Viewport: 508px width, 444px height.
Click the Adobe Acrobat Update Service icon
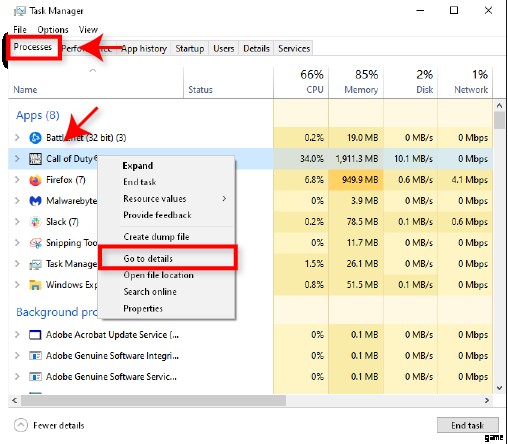(x=35, y=335)
